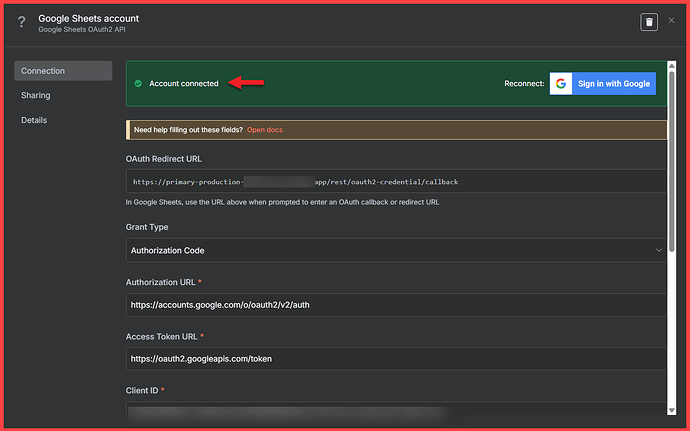Focus the Access Token URL input
Image resolution: width=690 pixels, height=431 pixels.
(396, 359)
